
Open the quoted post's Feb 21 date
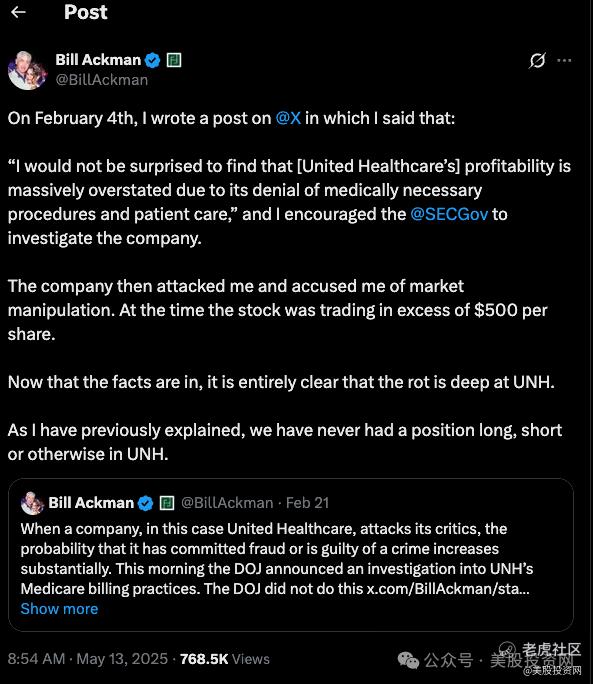click(x=307, y=503)
